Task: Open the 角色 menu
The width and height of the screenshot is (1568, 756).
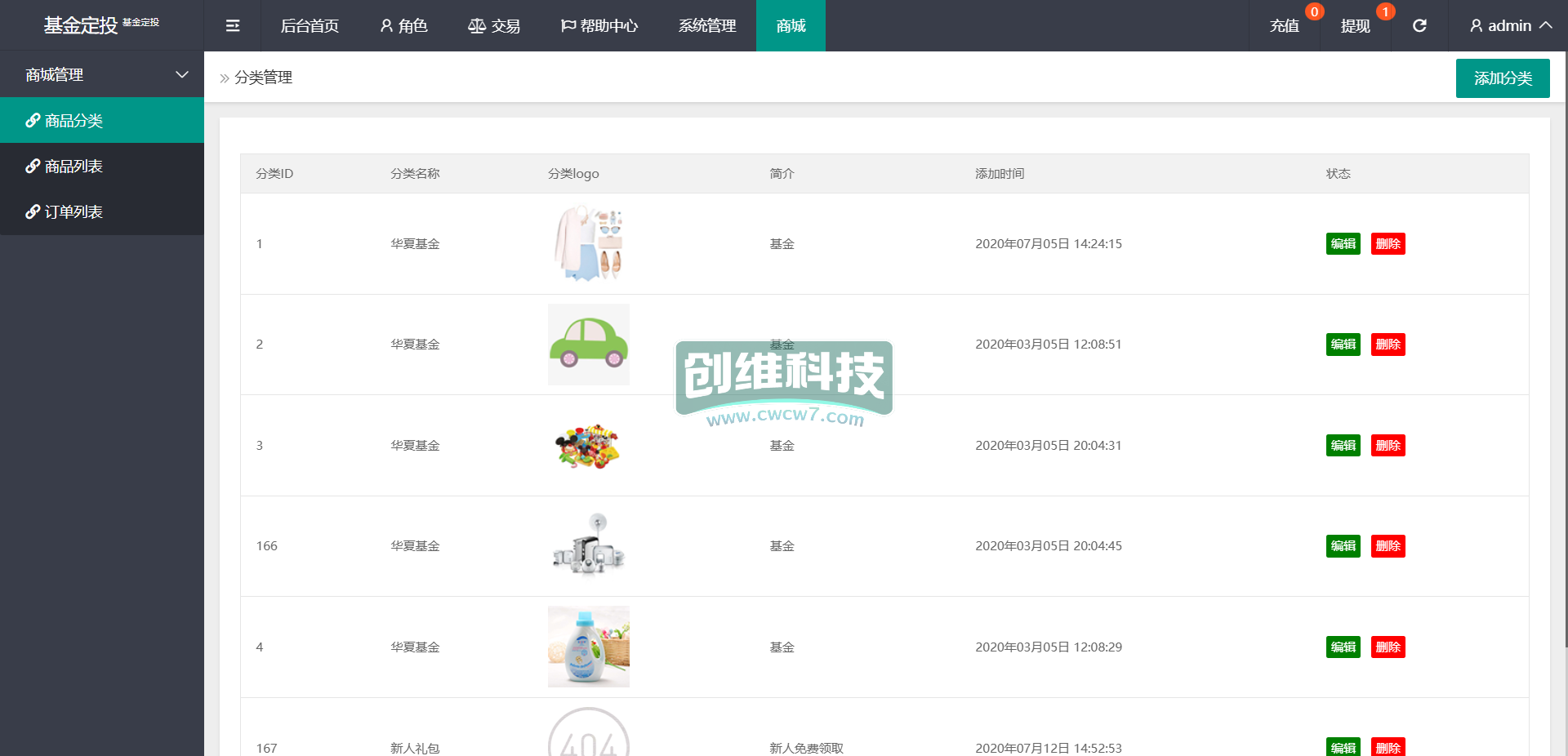Action: click(403, 26)
